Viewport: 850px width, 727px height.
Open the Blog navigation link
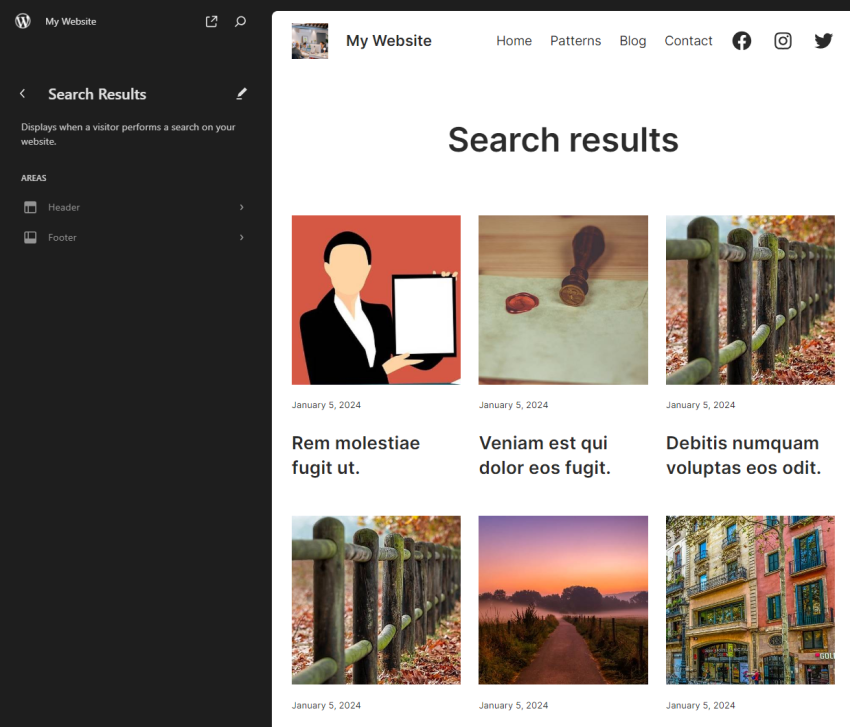click(x=632, y=41)
